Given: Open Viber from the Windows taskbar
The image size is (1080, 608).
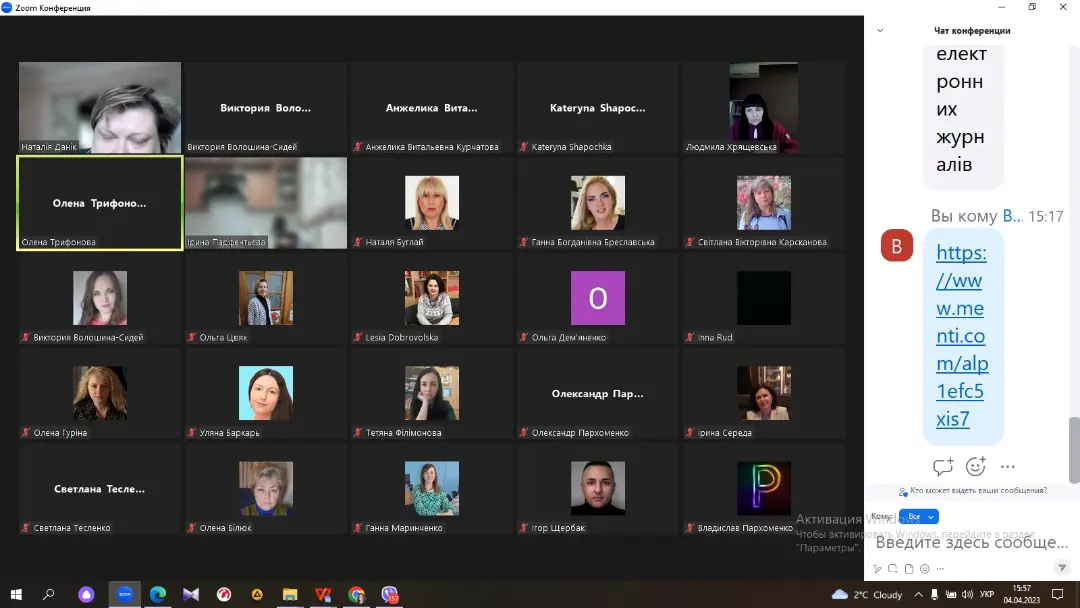Looking at the screenshot, I should click(x=389, y=595).
